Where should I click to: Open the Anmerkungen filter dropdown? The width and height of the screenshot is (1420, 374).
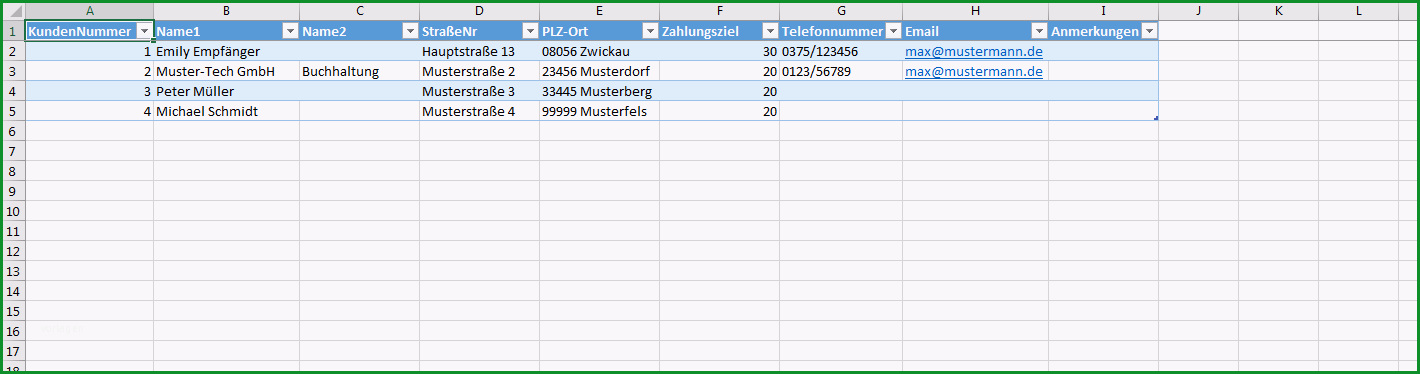[1149, 31]
